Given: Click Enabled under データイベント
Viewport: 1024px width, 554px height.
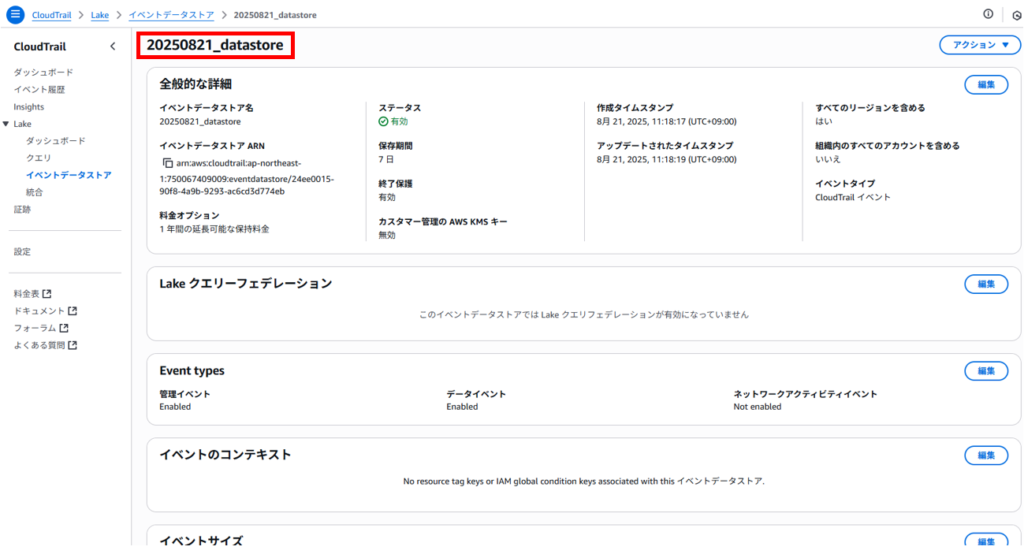Looking at the screenshot, I should 462,406.
